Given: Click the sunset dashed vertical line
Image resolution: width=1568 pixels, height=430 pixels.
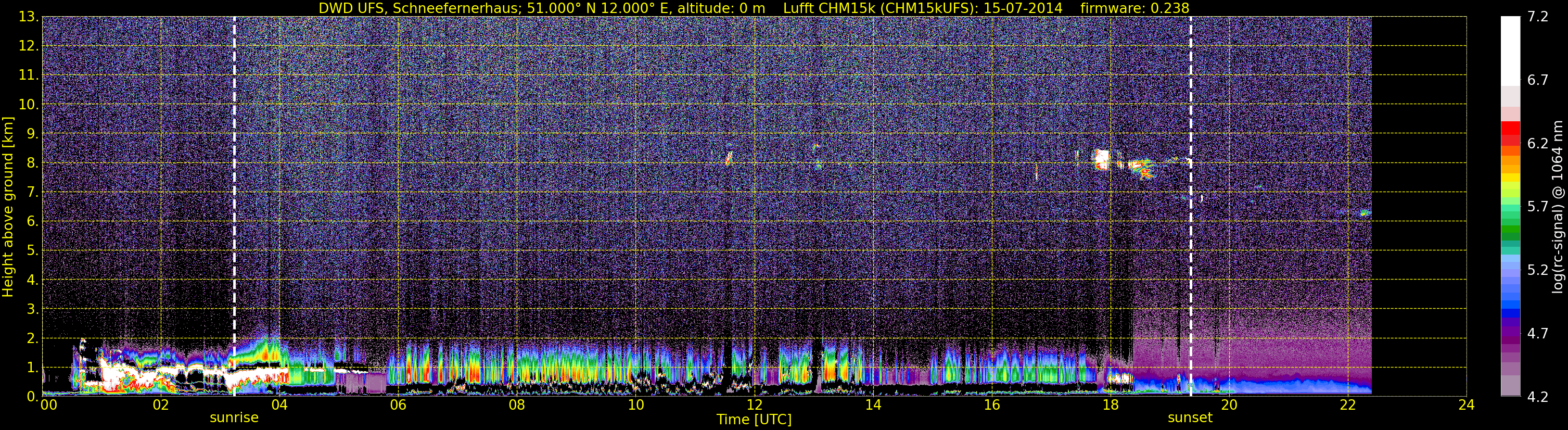Looking at the screenshot, I should point(1191,207).
